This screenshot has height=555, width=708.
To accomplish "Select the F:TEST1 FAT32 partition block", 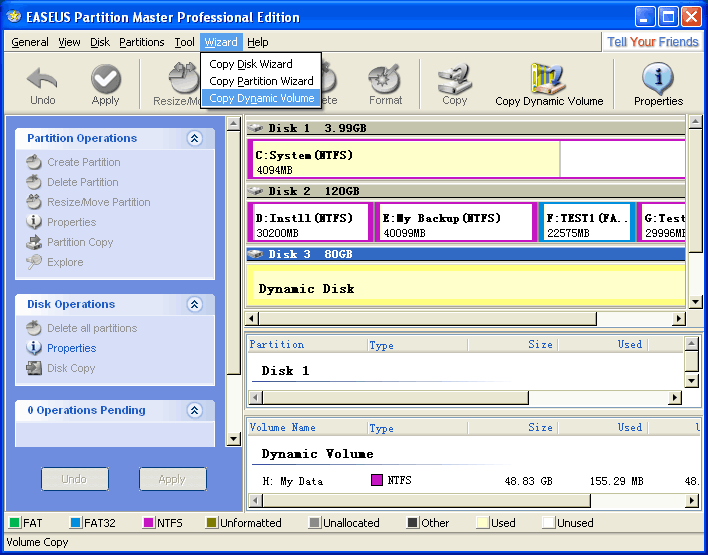I will click(x=587, y=222).
